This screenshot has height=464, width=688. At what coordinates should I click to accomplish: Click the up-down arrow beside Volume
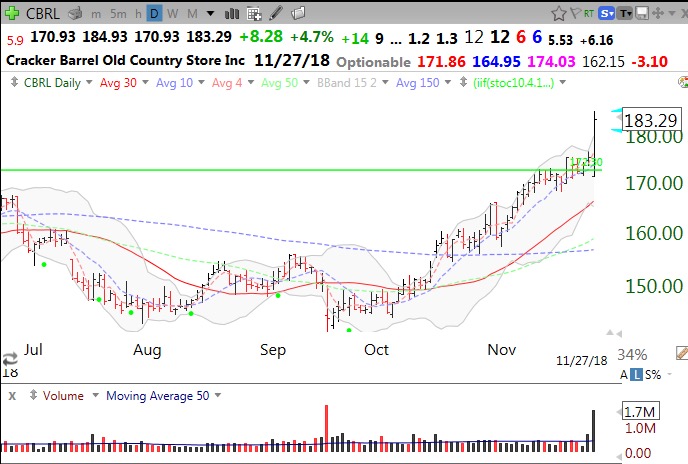(x=33, y=395)
